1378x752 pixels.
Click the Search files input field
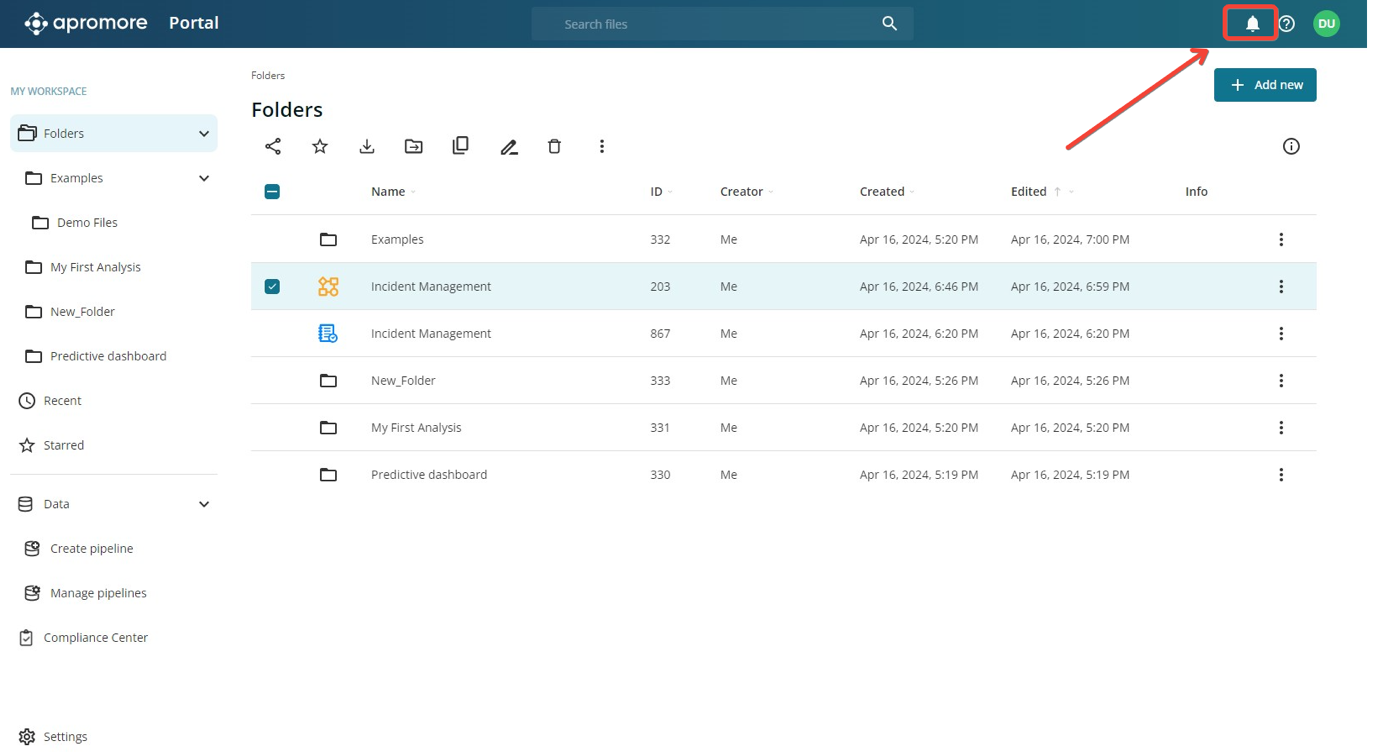click(710, 24)
